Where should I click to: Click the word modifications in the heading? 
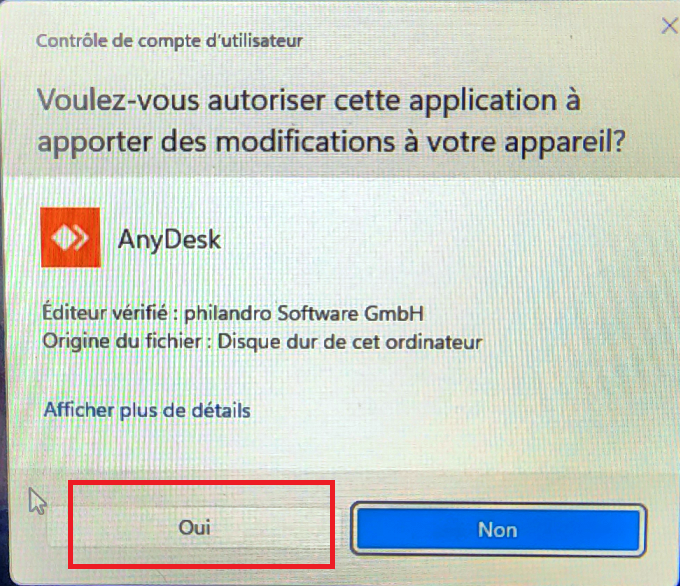[305, 142]
